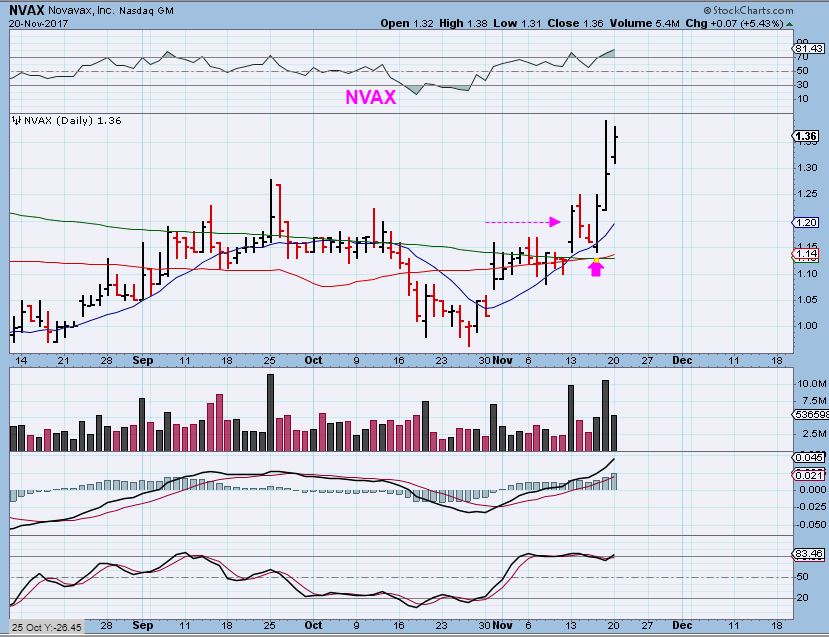Click the 0.045 MACD value tag
Viewport: 829px width, 637px height.
(808, 457)
